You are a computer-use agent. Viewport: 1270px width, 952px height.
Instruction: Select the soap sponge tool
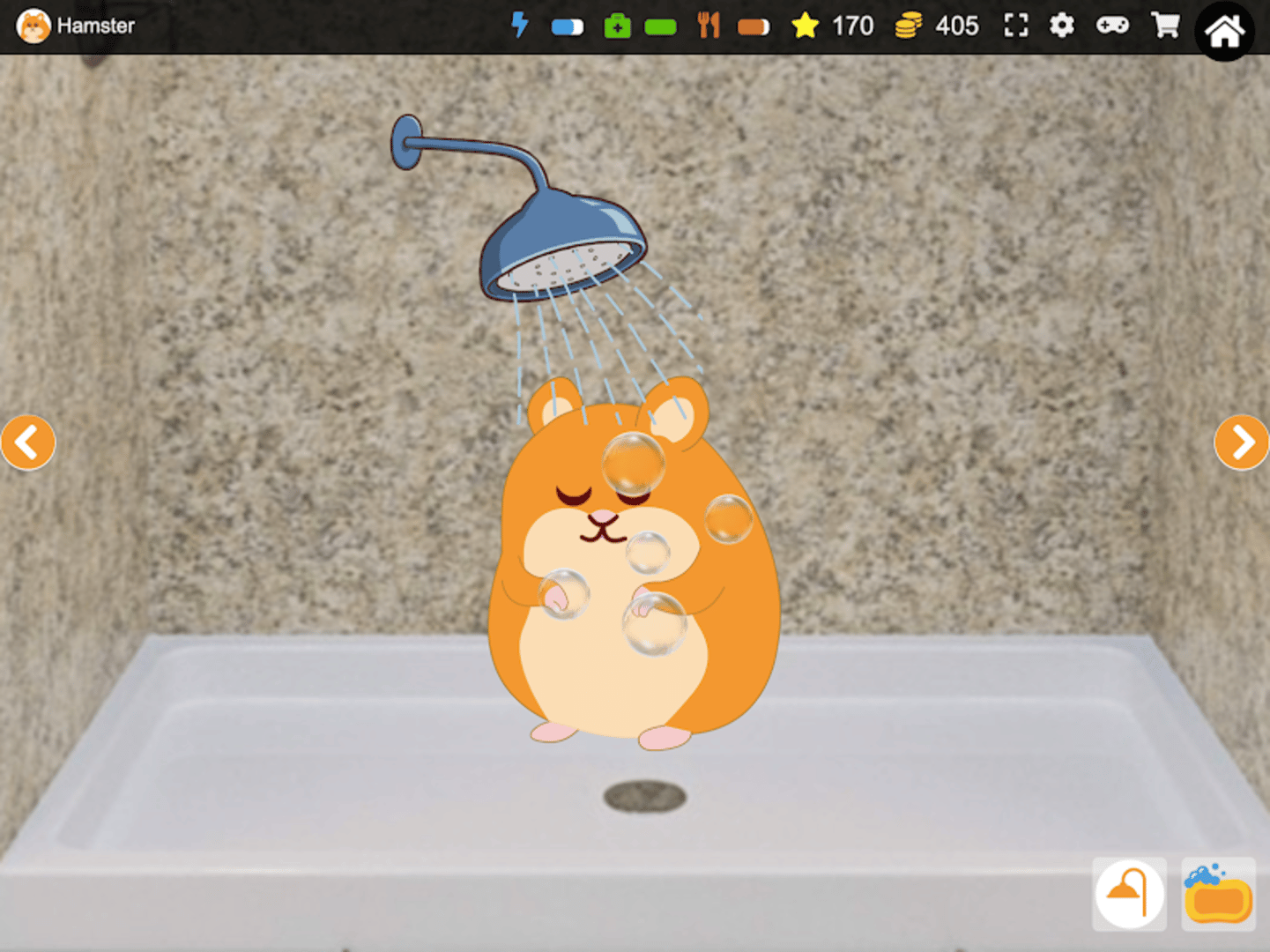coord(1218,895)
